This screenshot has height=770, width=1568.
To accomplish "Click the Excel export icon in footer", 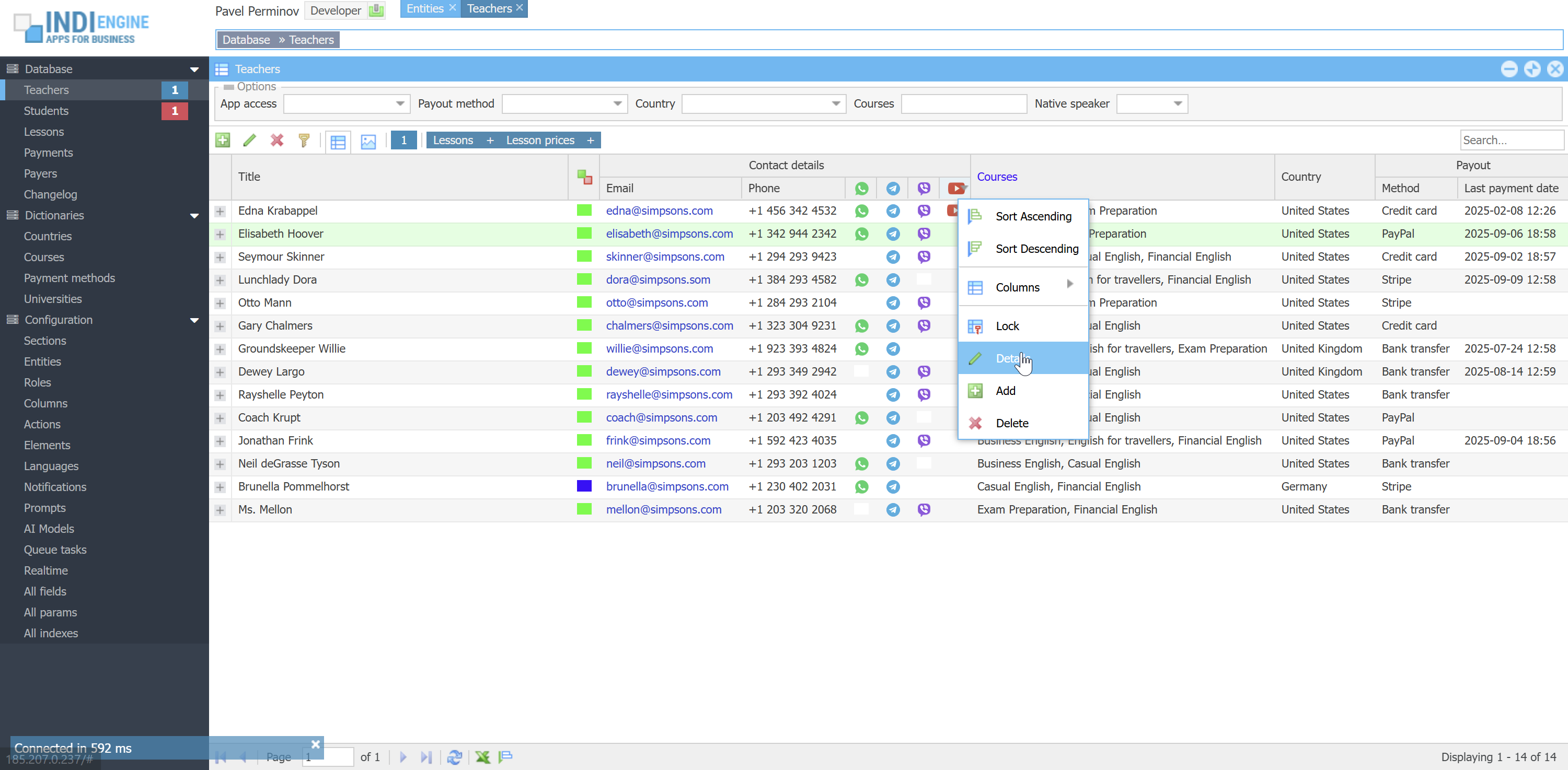I will point(482,756).
